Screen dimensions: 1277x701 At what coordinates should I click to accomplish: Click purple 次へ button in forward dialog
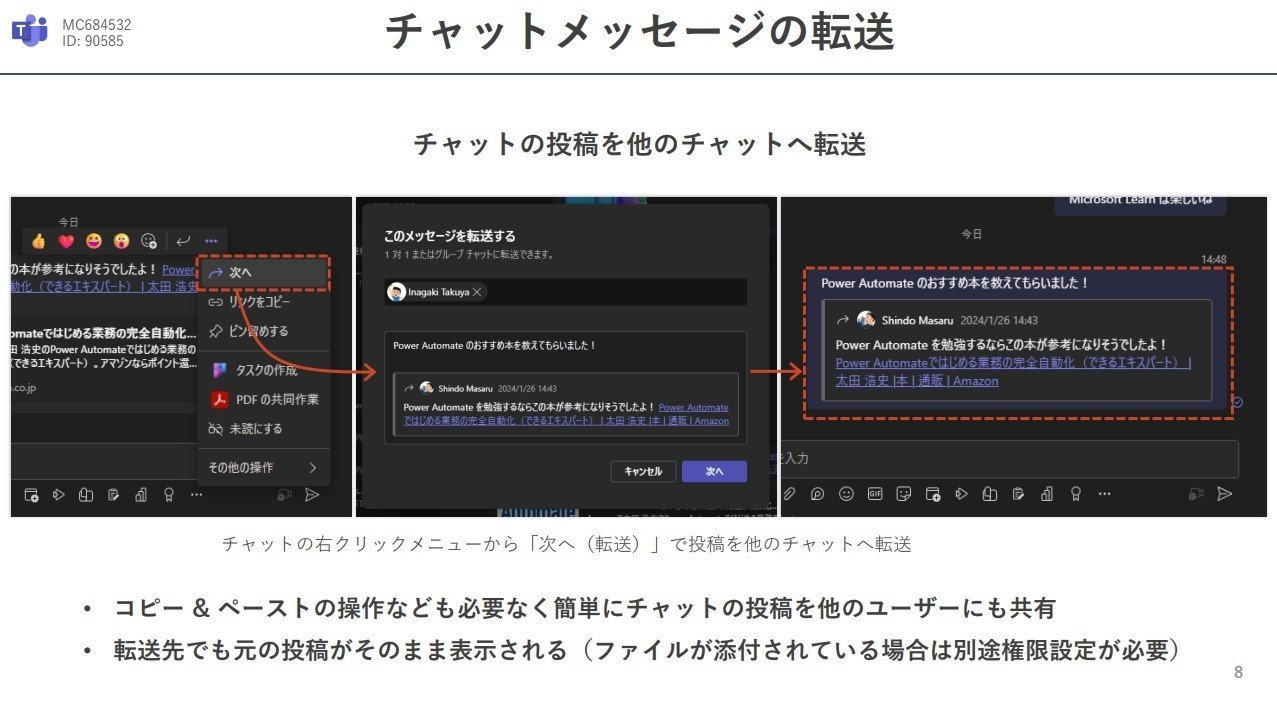click(x=714, y=471)
